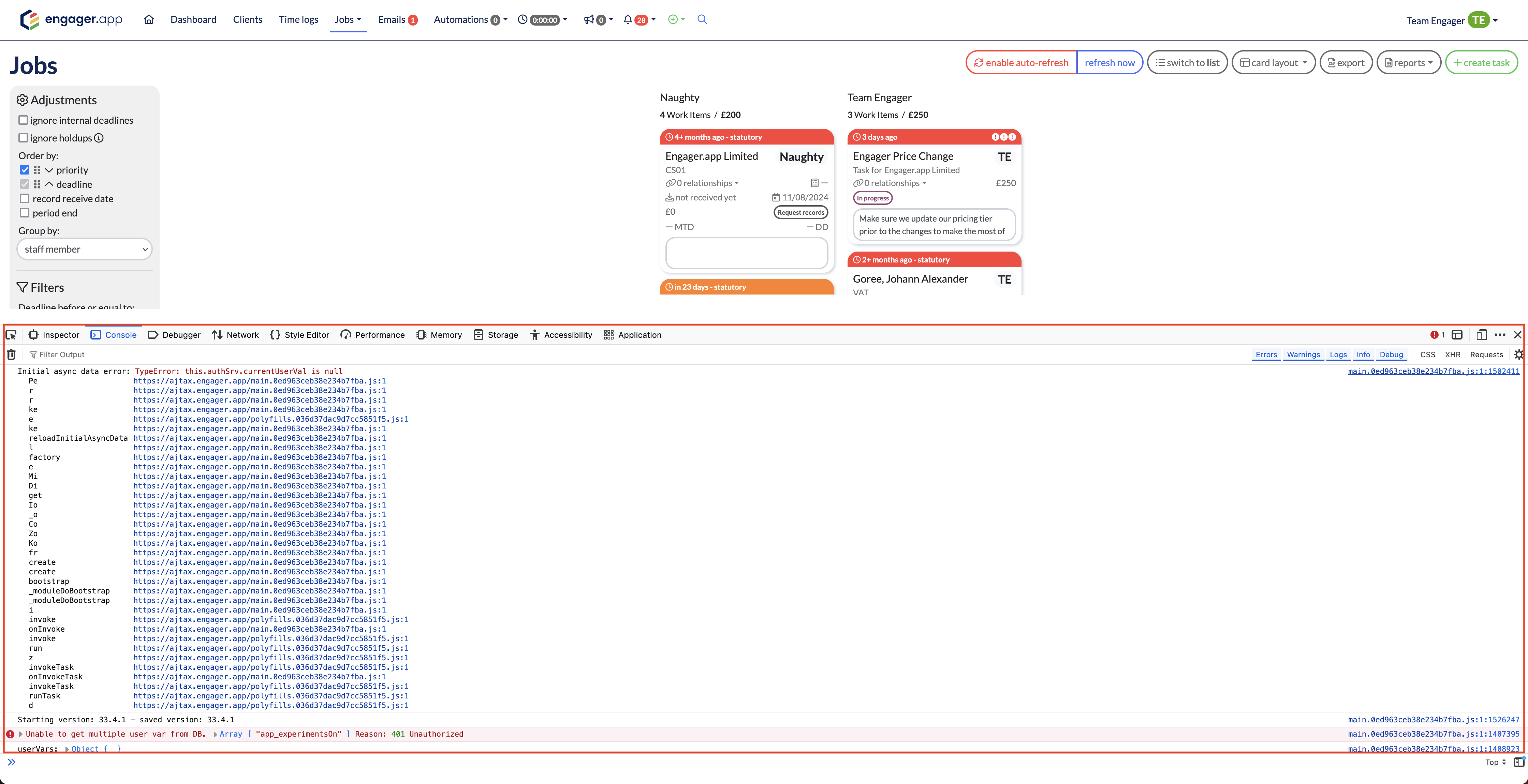Open the Style Editor tab
Image resolution: width=1528 pixels, height=784 pixels.
click(299, 335)
